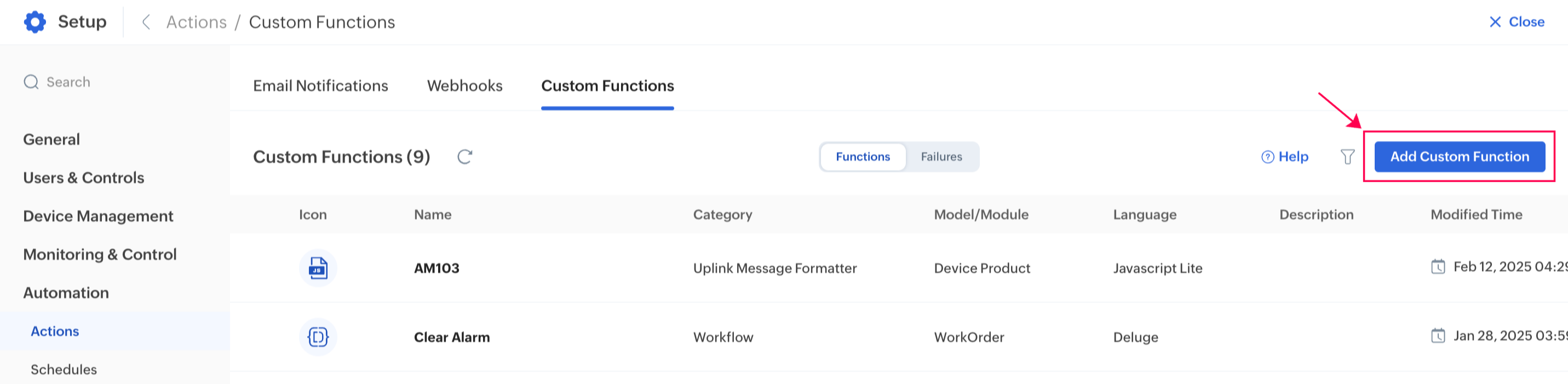This screenshot has width=1568, height=384.
Task: Close the Setup panel
Action: pyautogui.click(x=1517, y=22)
